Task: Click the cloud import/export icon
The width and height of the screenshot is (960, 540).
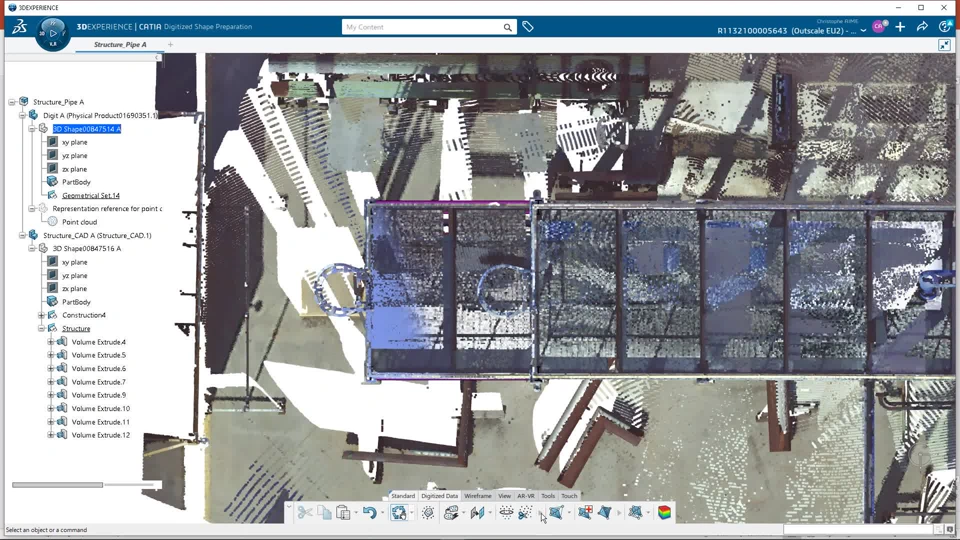Action: (x=451, y=512)
